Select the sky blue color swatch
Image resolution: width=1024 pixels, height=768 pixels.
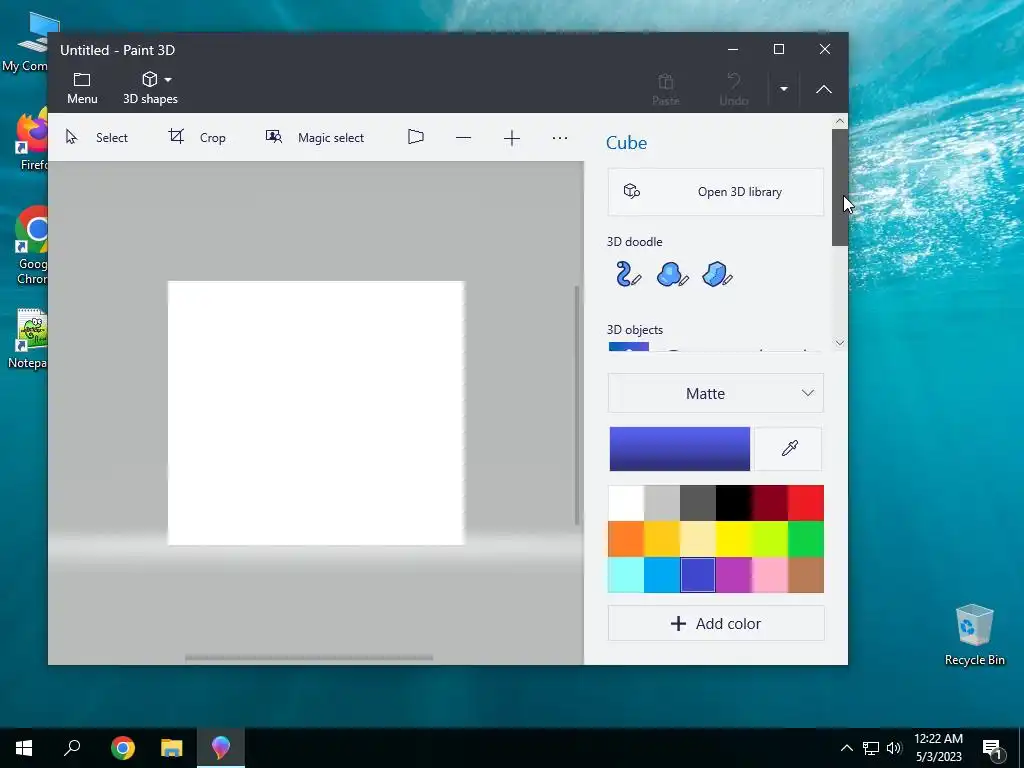[x=662, y=575]
